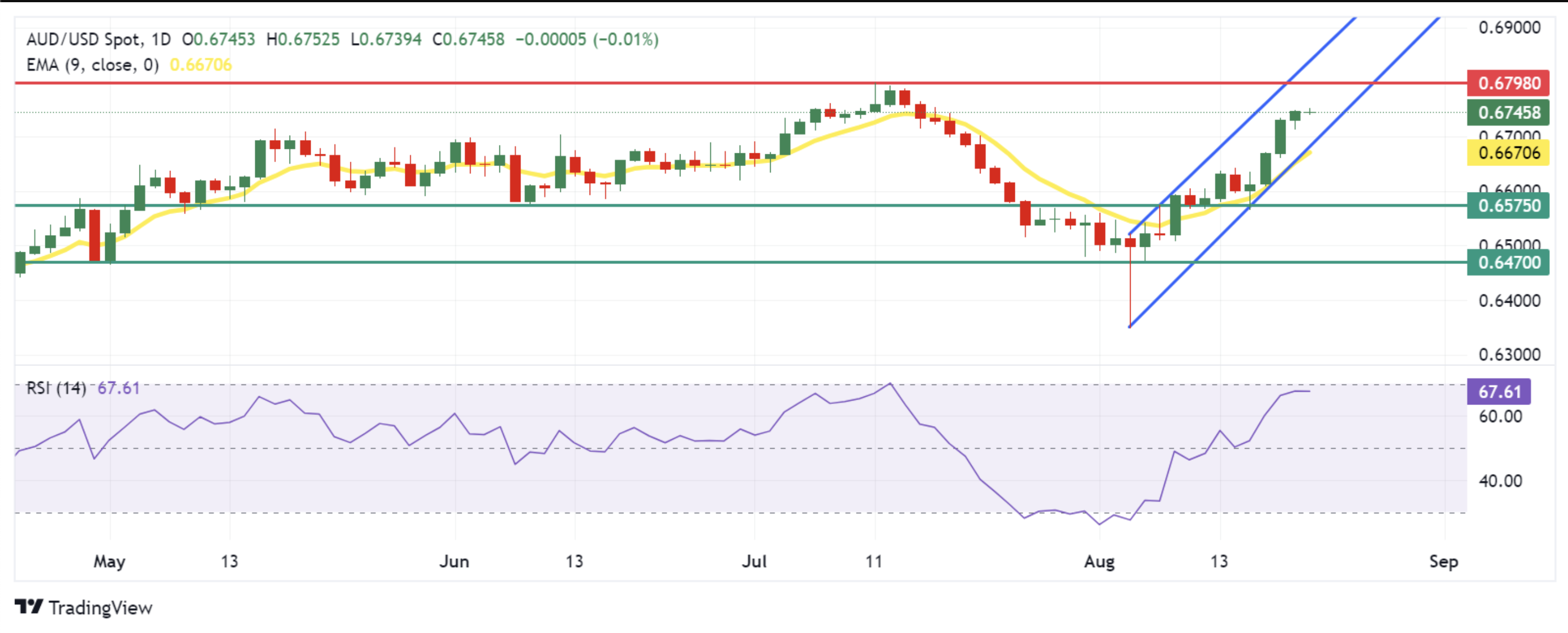Click the purple RSI axis label 67.61
This screenshot has height=633, width=1568.
click(x=1499, y=392)
